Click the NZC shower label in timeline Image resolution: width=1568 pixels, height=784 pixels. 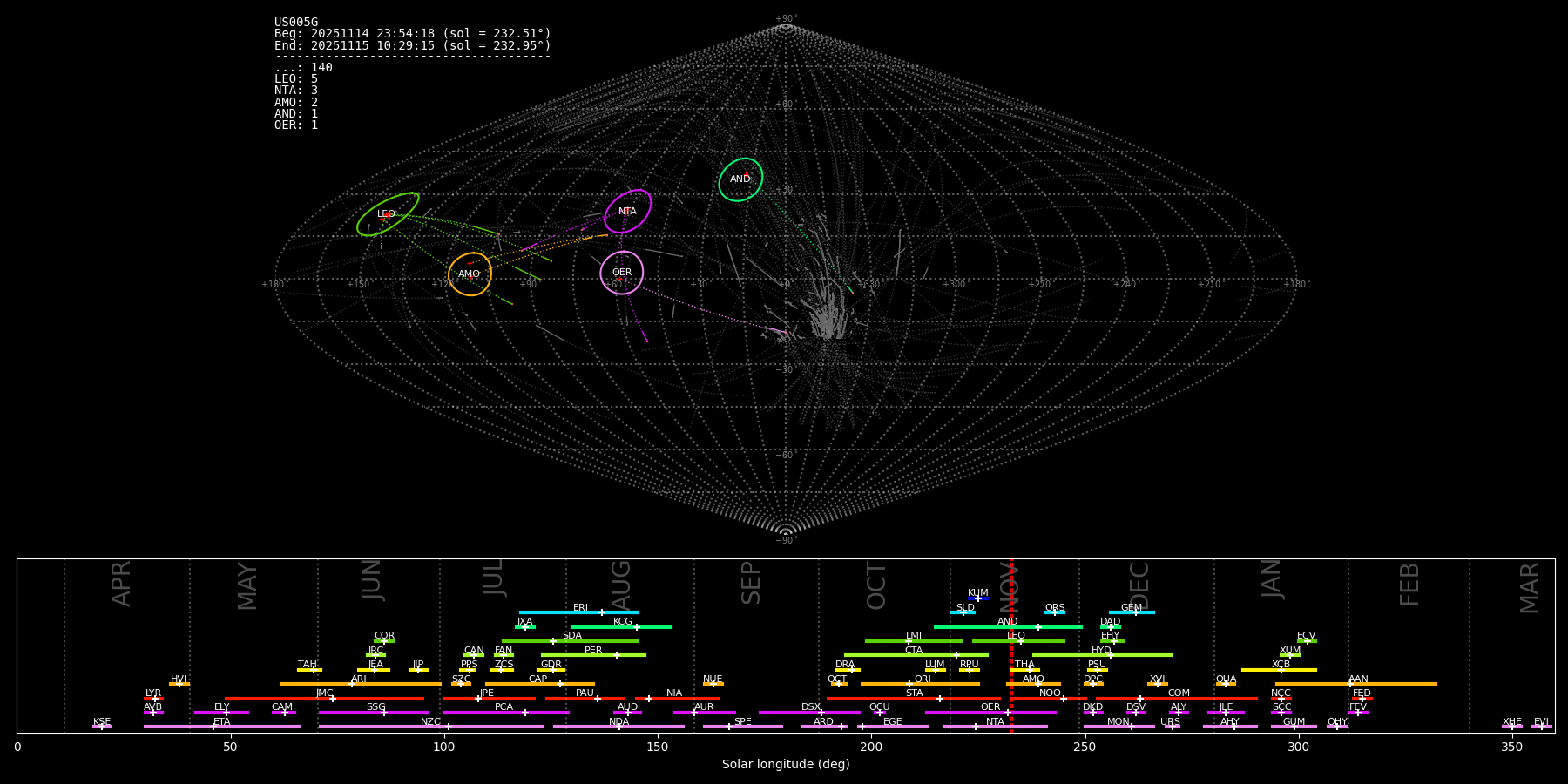(431, 722)
